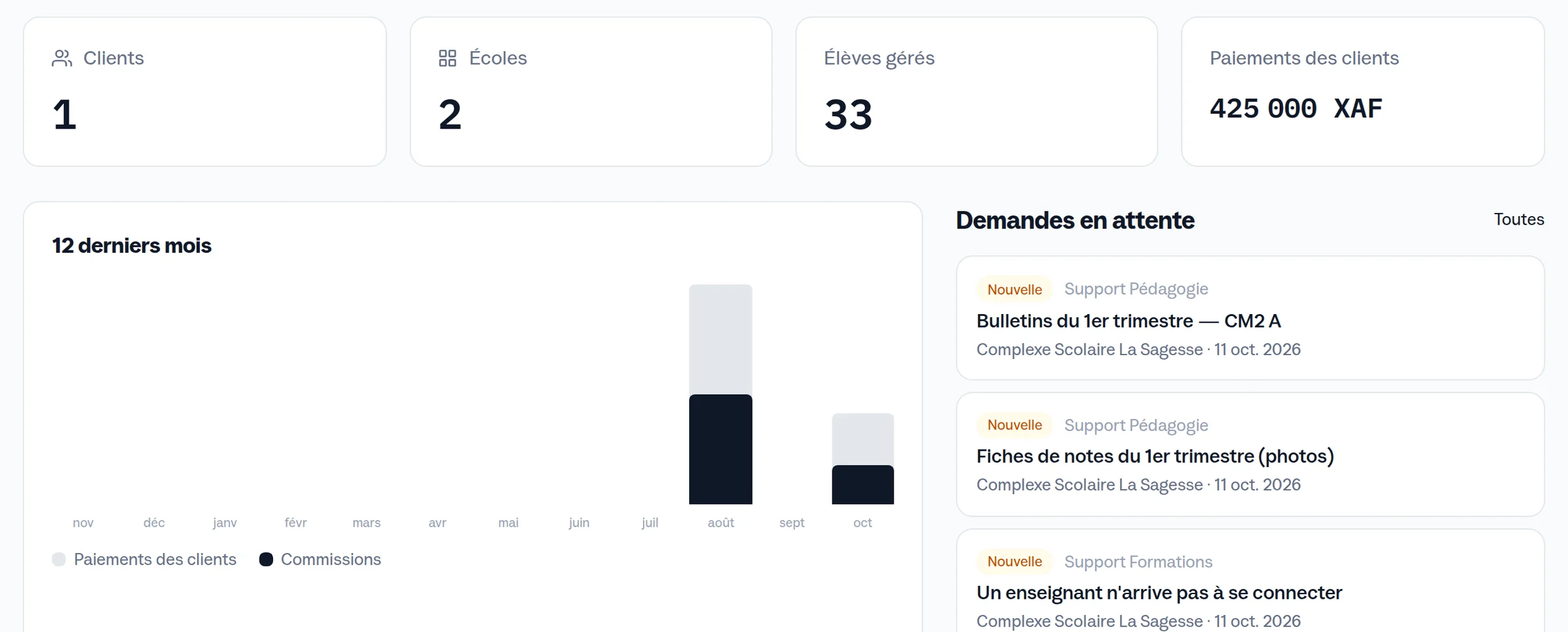Click the Commissions legend text

[331, 560]
